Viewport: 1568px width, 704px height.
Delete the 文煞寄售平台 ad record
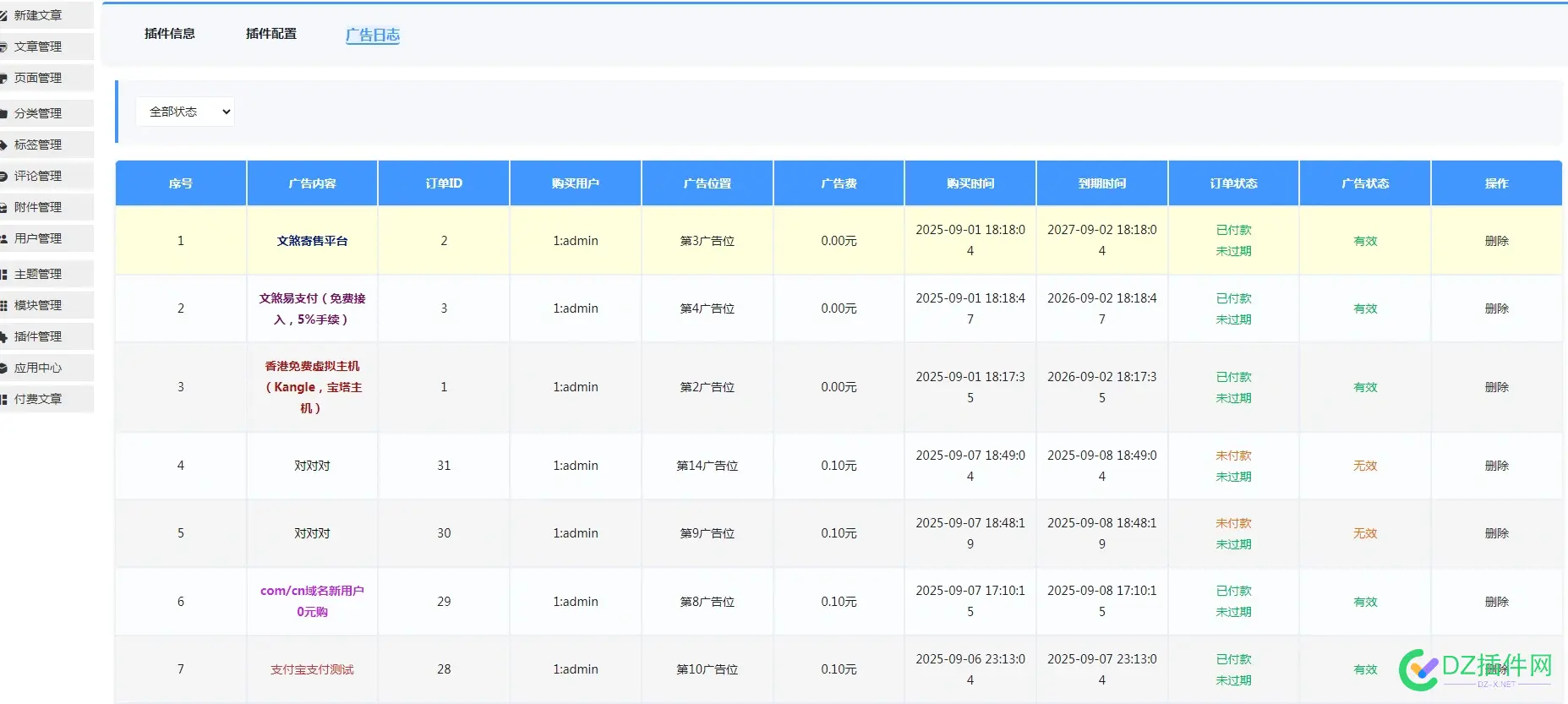click(1496, 241)
